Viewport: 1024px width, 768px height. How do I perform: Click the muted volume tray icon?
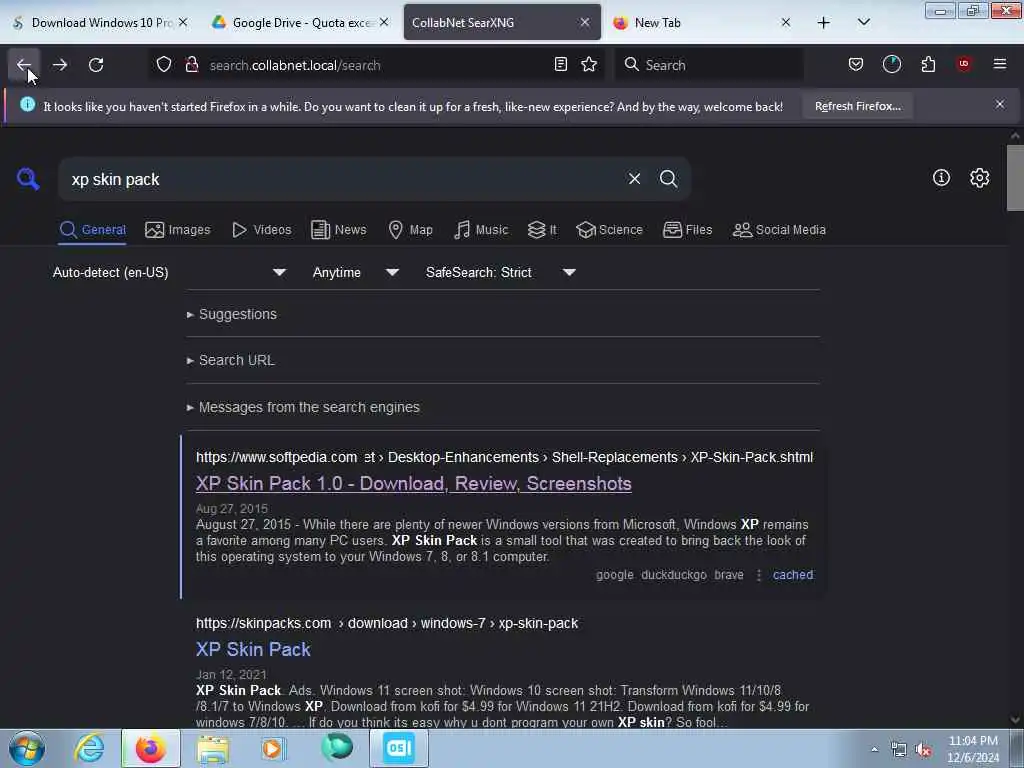click(923, 750)
